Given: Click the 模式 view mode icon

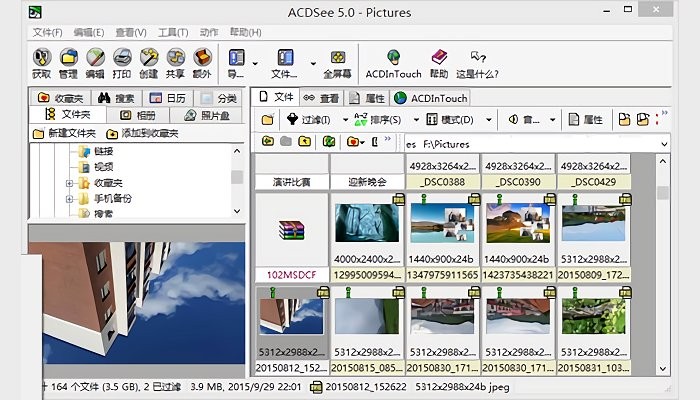Looking at the screenshot, I should tap(432, 119).
